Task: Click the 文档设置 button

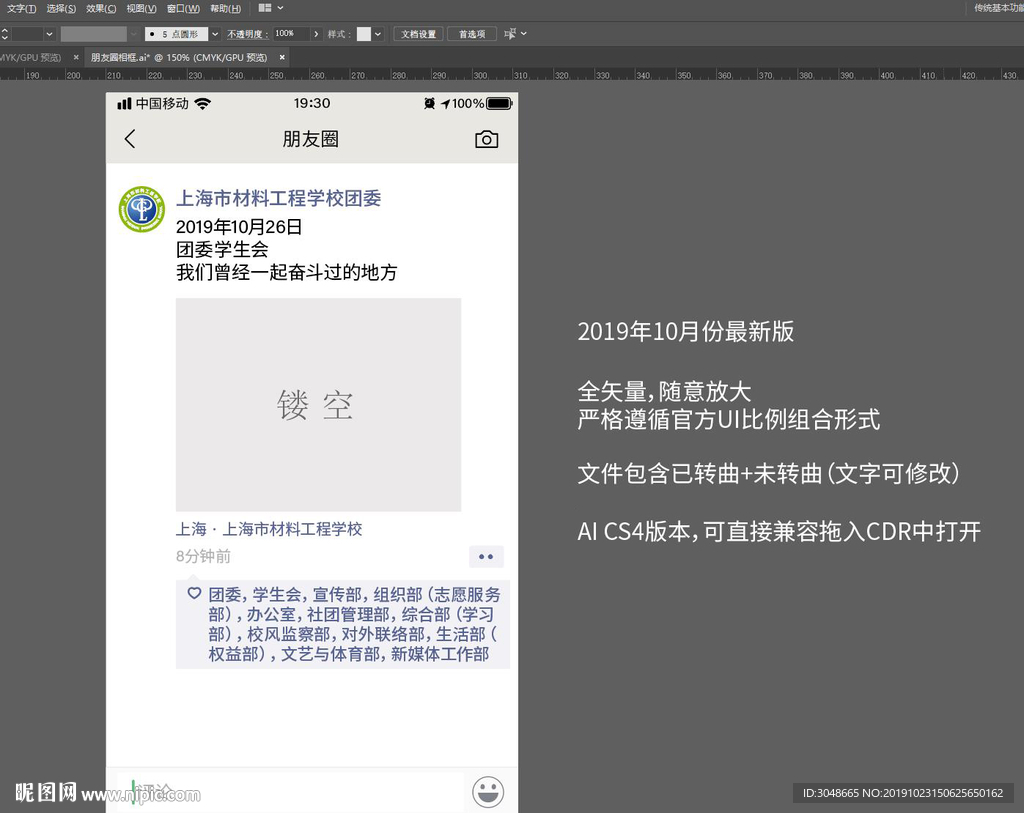Action: coord(417,33)
